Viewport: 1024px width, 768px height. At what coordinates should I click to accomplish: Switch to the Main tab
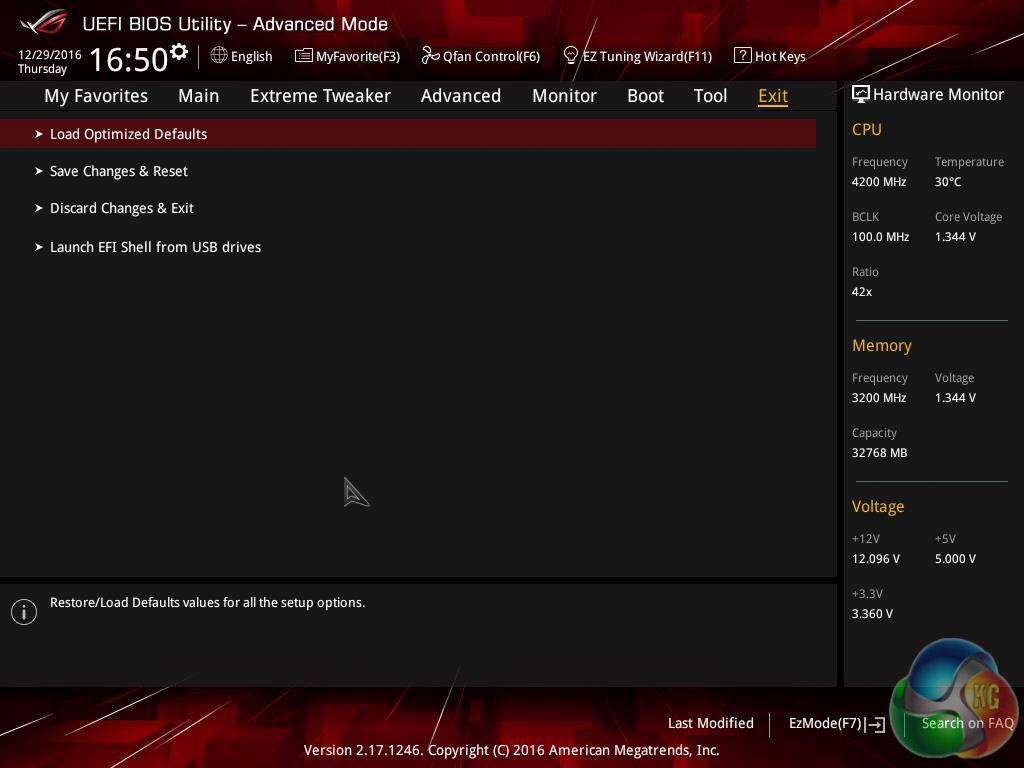point(199,96)
